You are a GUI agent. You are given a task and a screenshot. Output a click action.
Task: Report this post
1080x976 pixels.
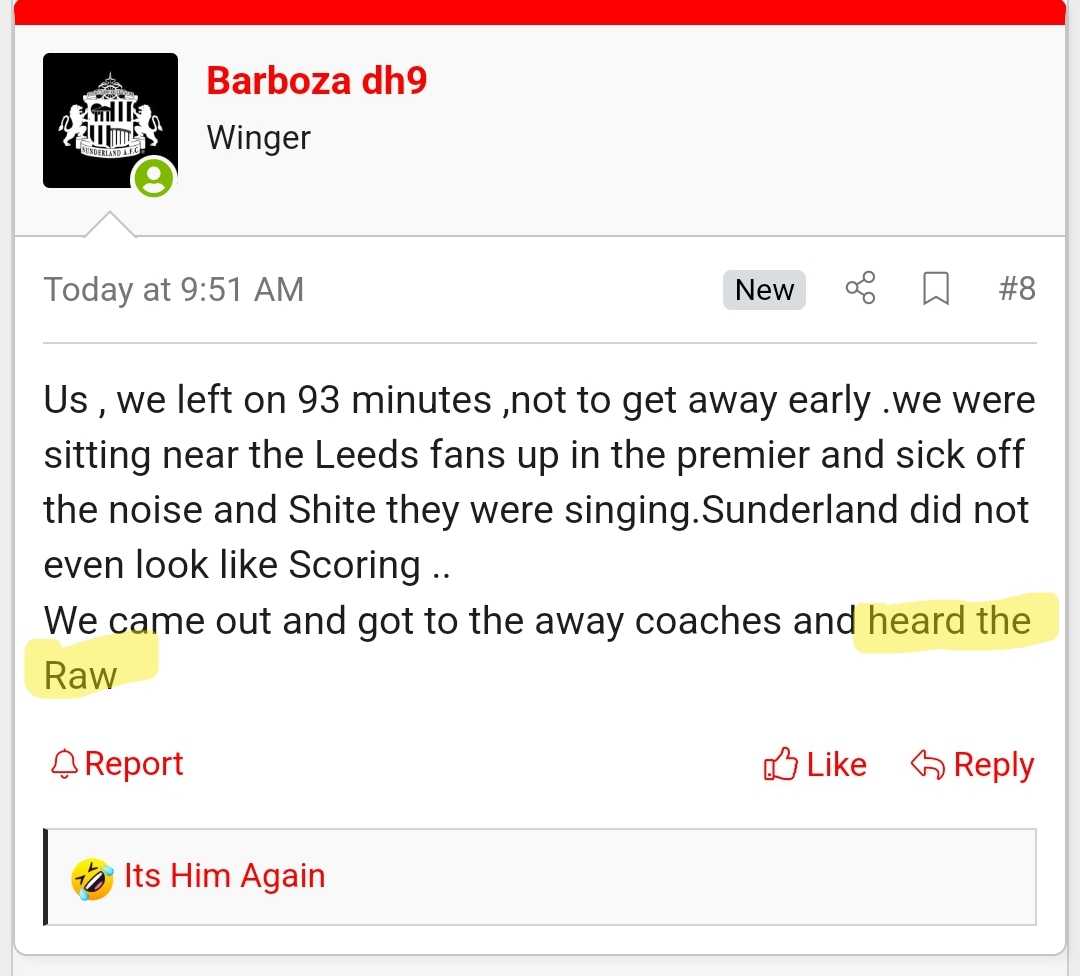[x=117, y=764]
